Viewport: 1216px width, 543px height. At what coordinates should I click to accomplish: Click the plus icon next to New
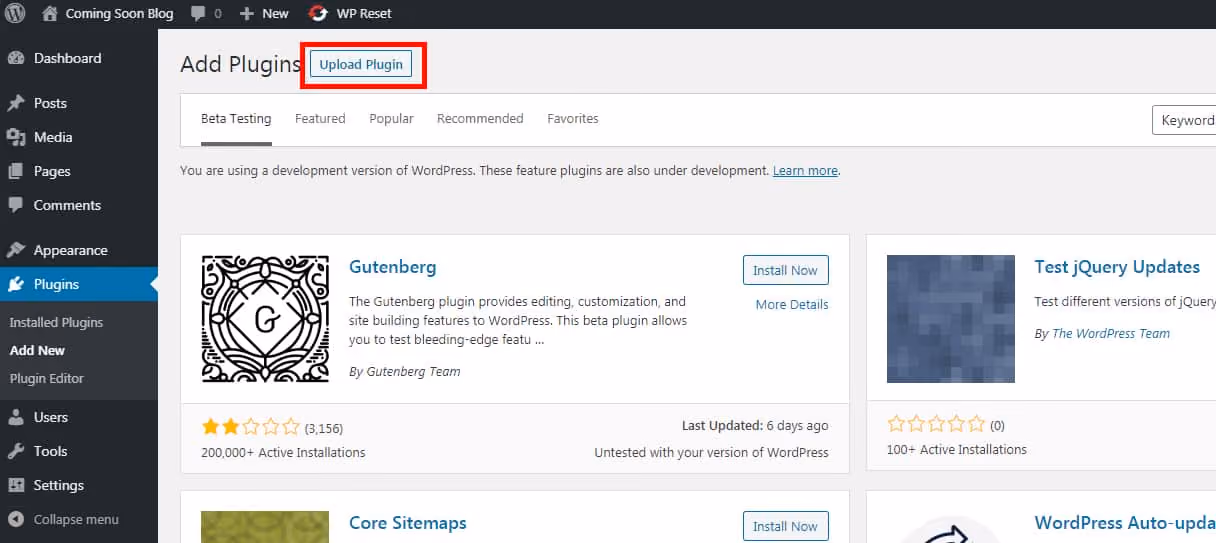(247, 14)
